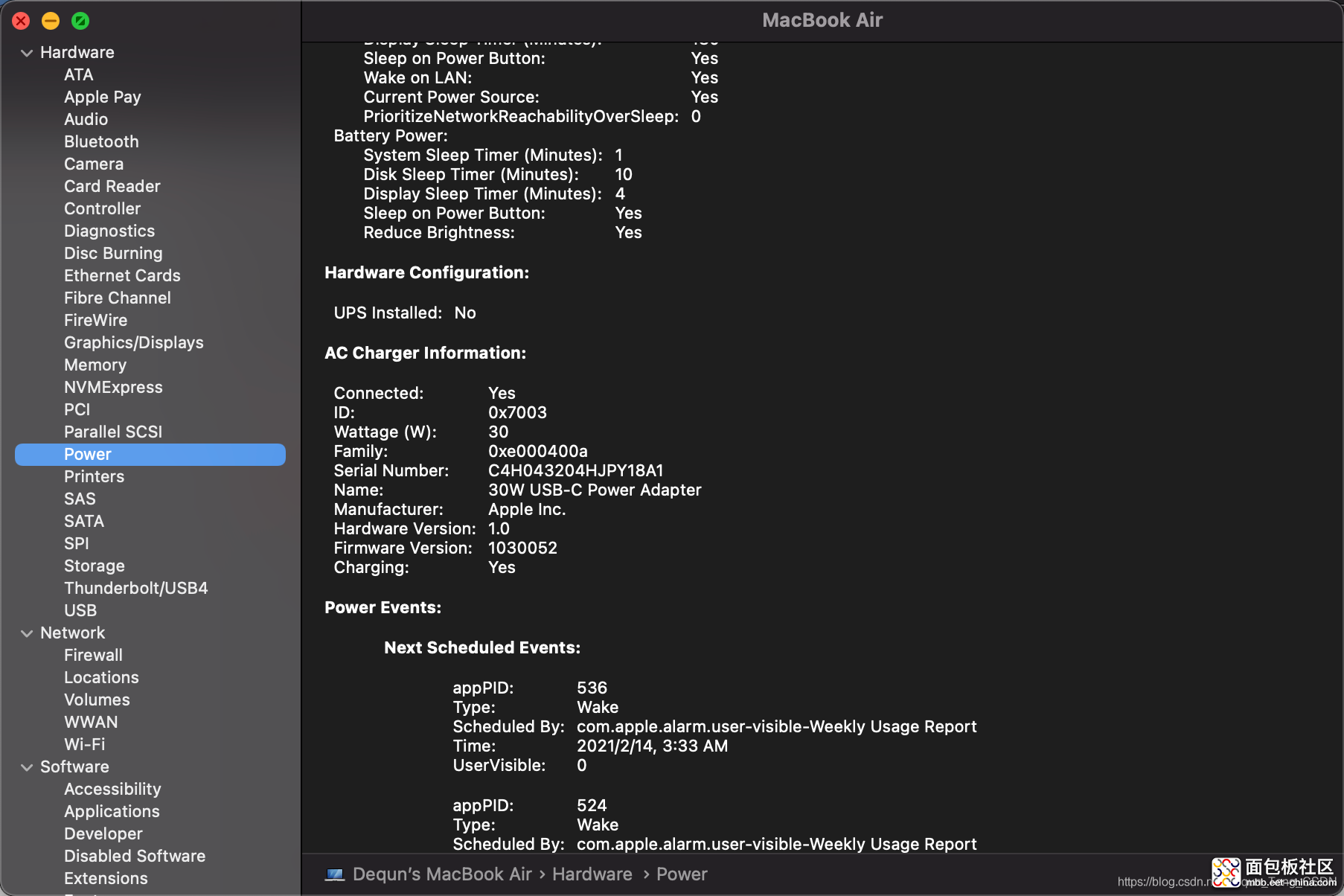Open the USB section
The image size is (1344, 896).
(80, 611)
